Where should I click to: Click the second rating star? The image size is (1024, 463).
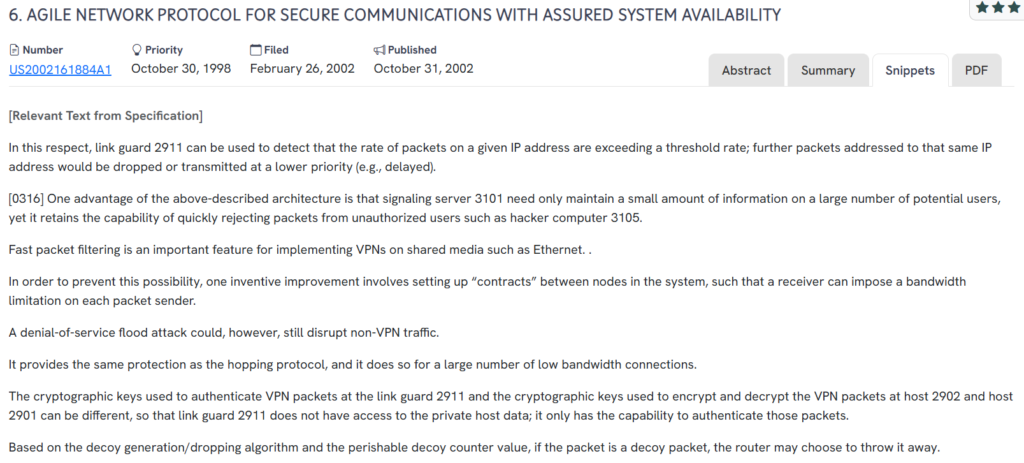pyautogui.click(x=998, y=7)
